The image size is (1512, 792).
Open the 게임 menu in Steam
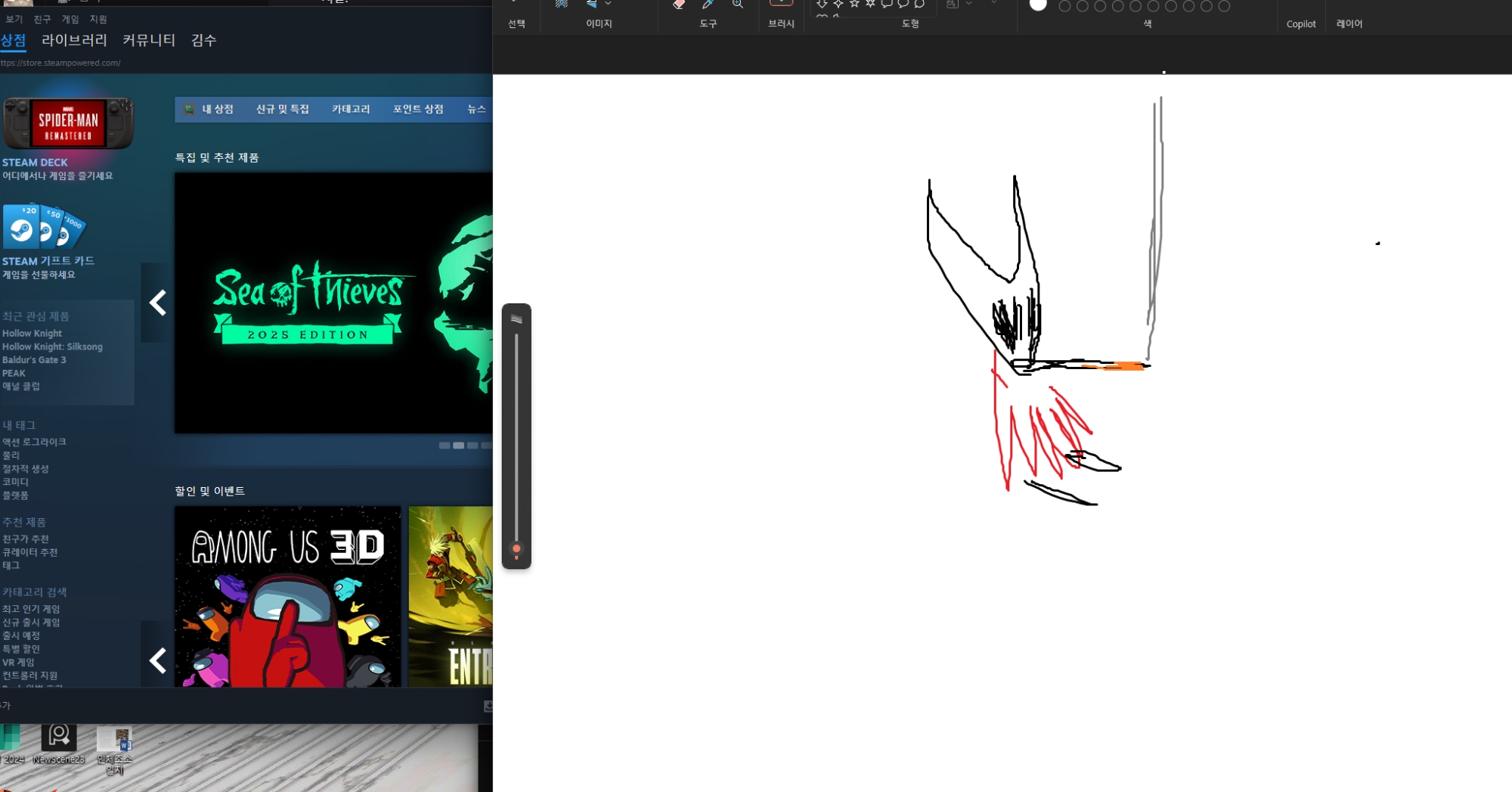point(70,19)
